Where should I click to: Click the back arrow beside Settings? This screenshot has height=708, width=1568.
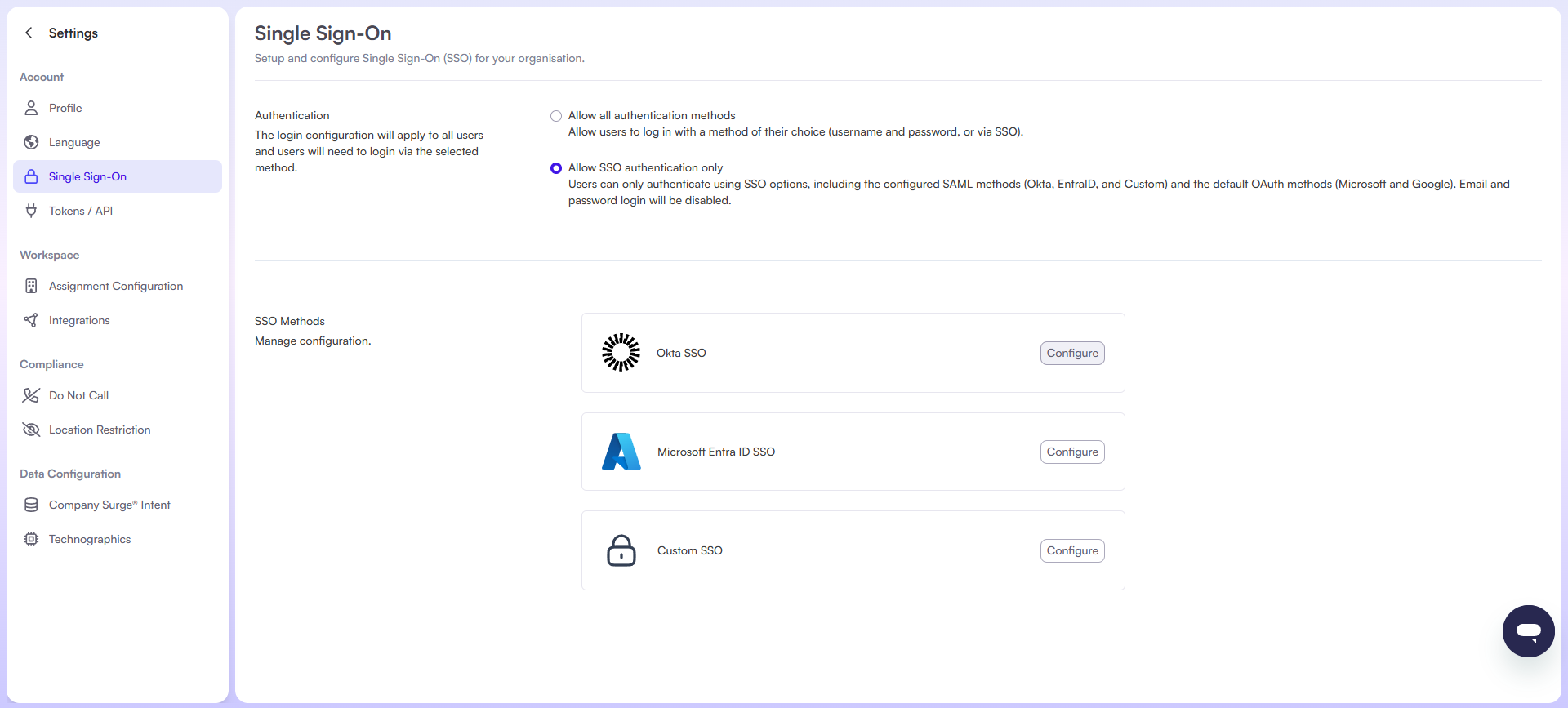point(29,33)
